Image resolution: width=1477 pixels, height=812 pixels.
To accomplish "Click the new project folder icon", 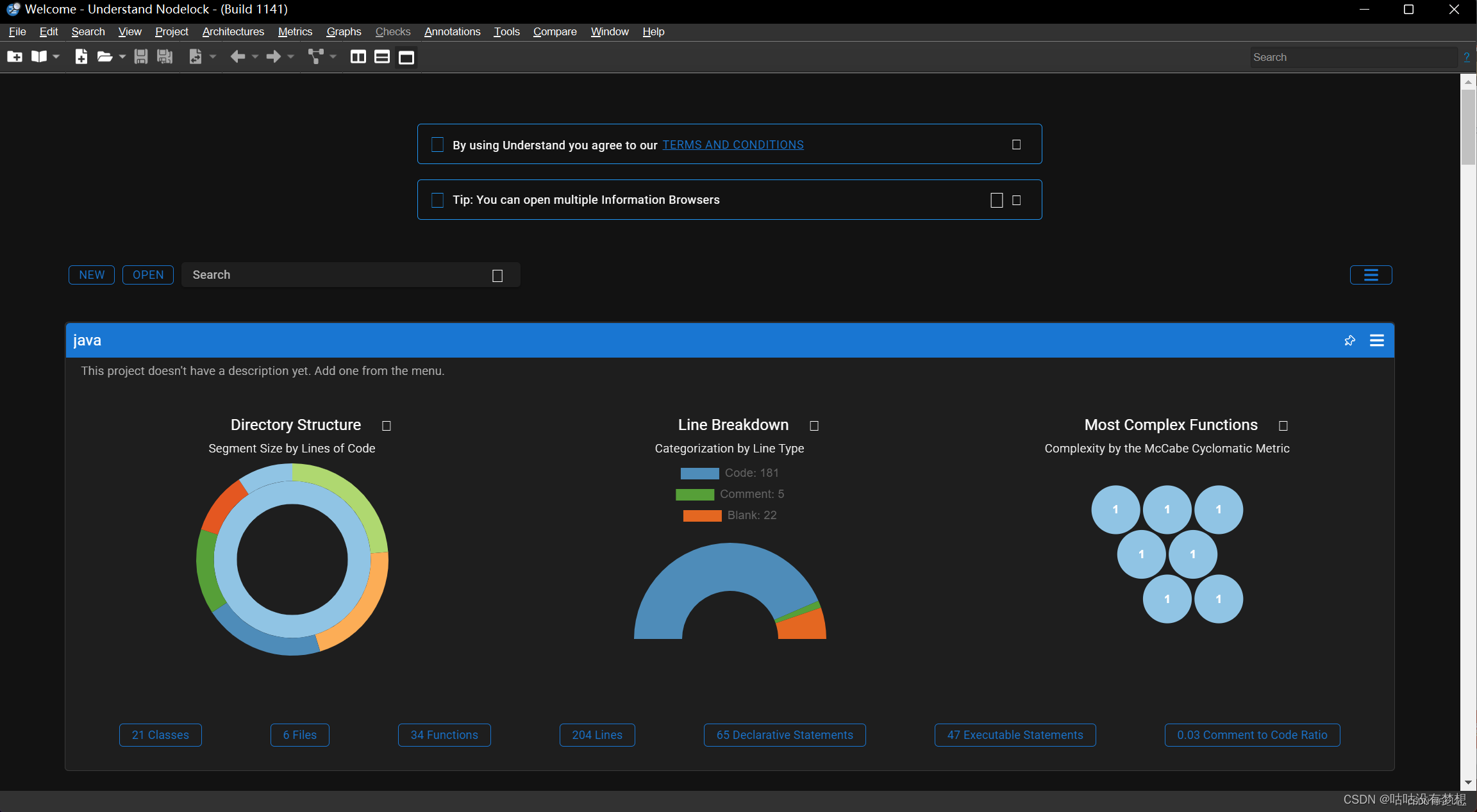I will [14, 57].
